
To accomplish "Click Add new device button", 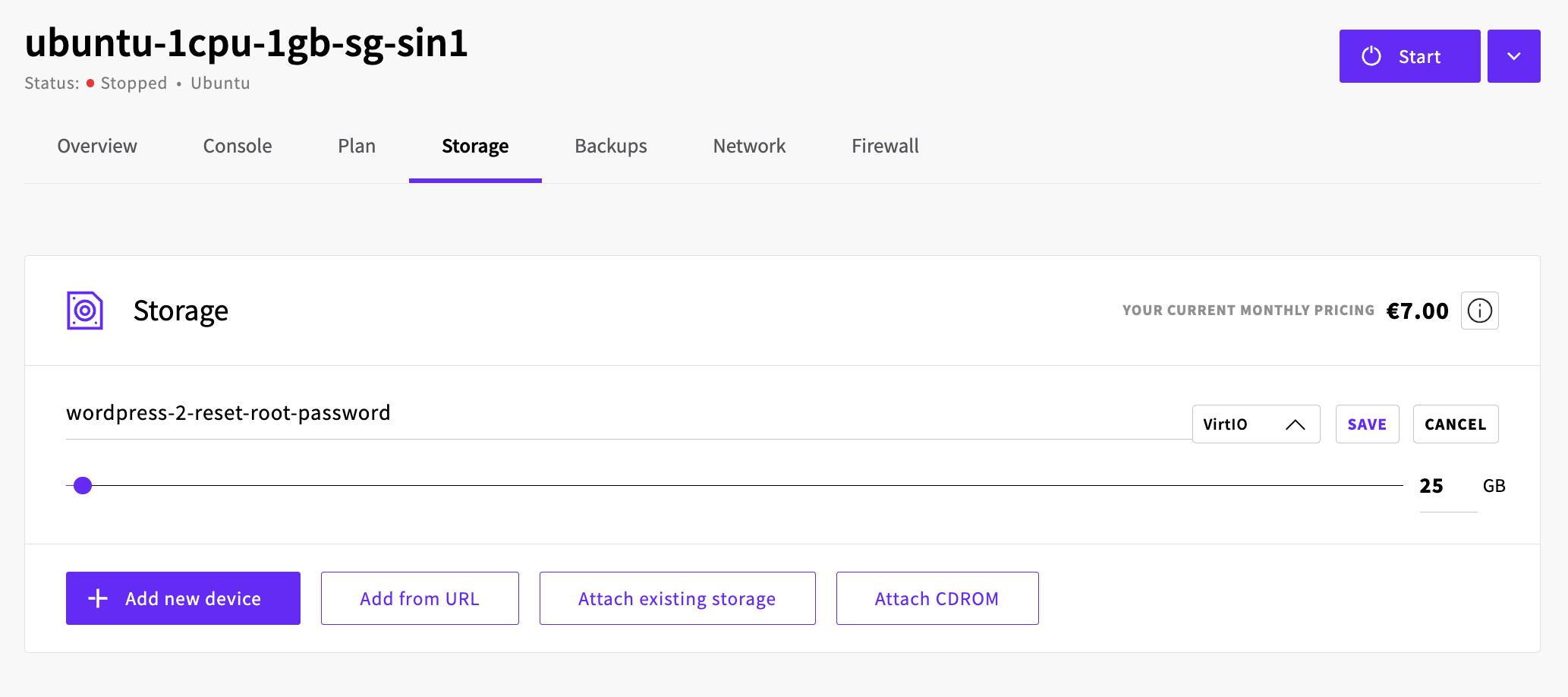I will pyautogui.click(x=183, y=598).
